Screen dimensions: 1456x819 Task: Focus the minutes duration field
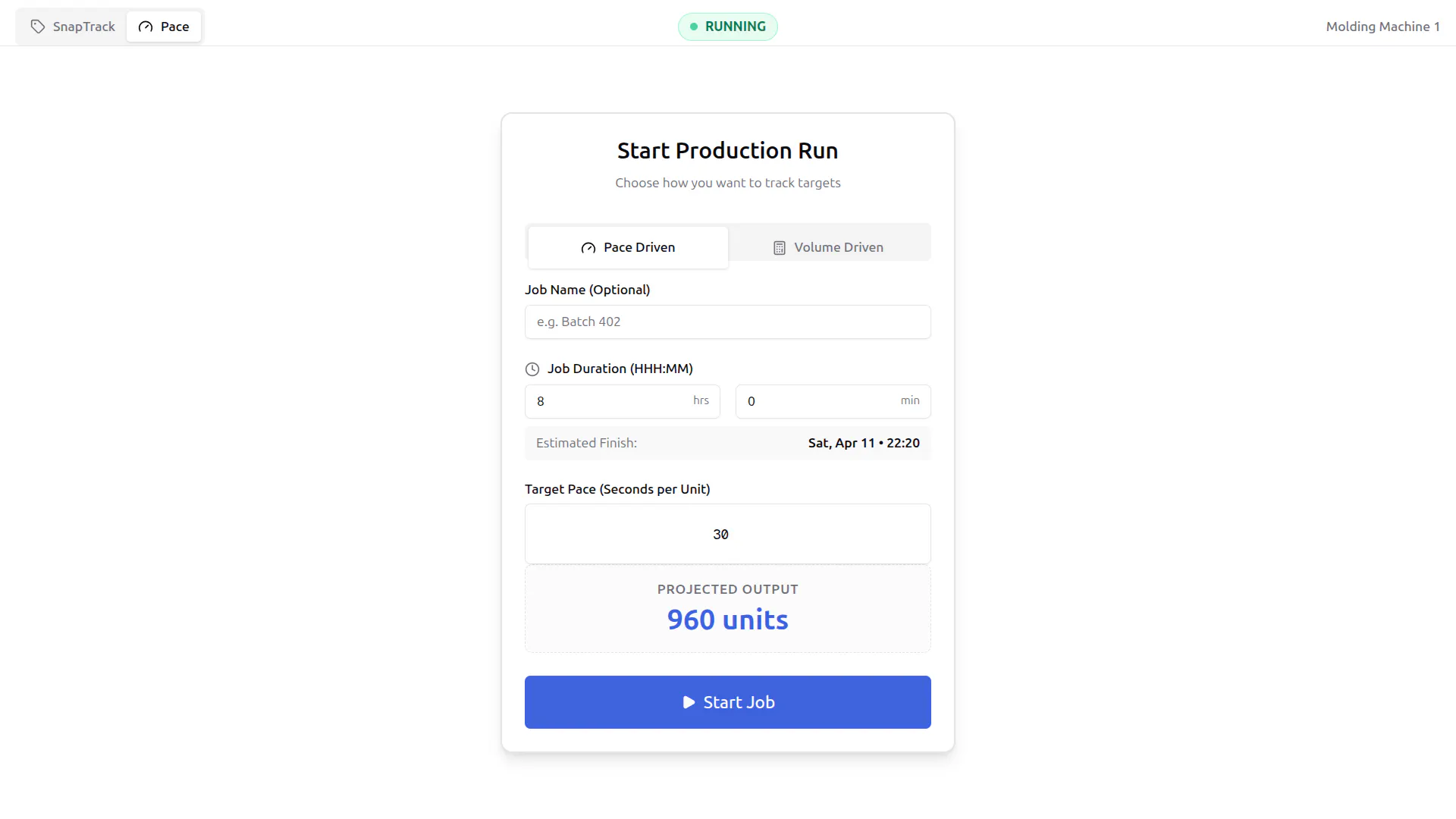click(x=833, y=401)
